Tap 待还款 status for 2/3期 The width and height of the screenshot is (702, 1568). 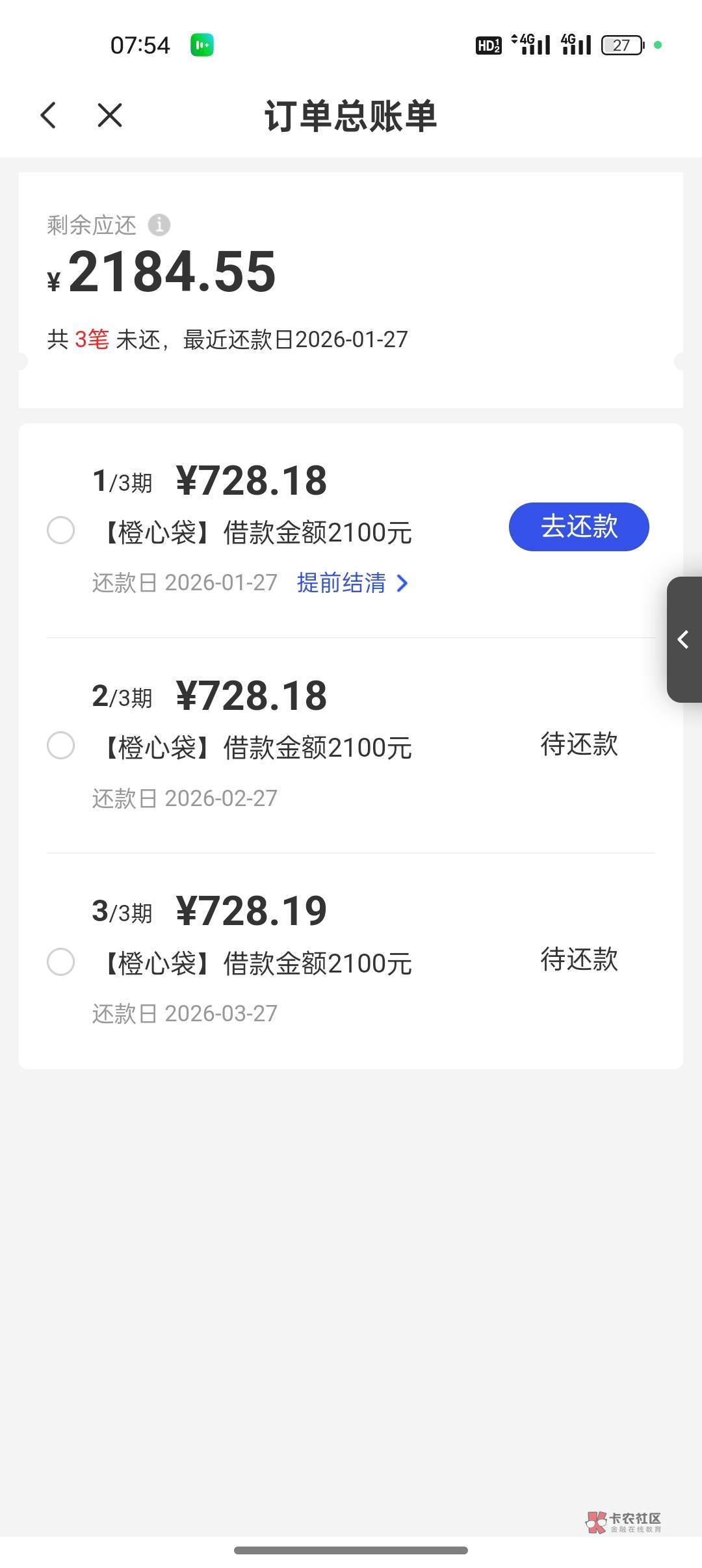[578, 744]
